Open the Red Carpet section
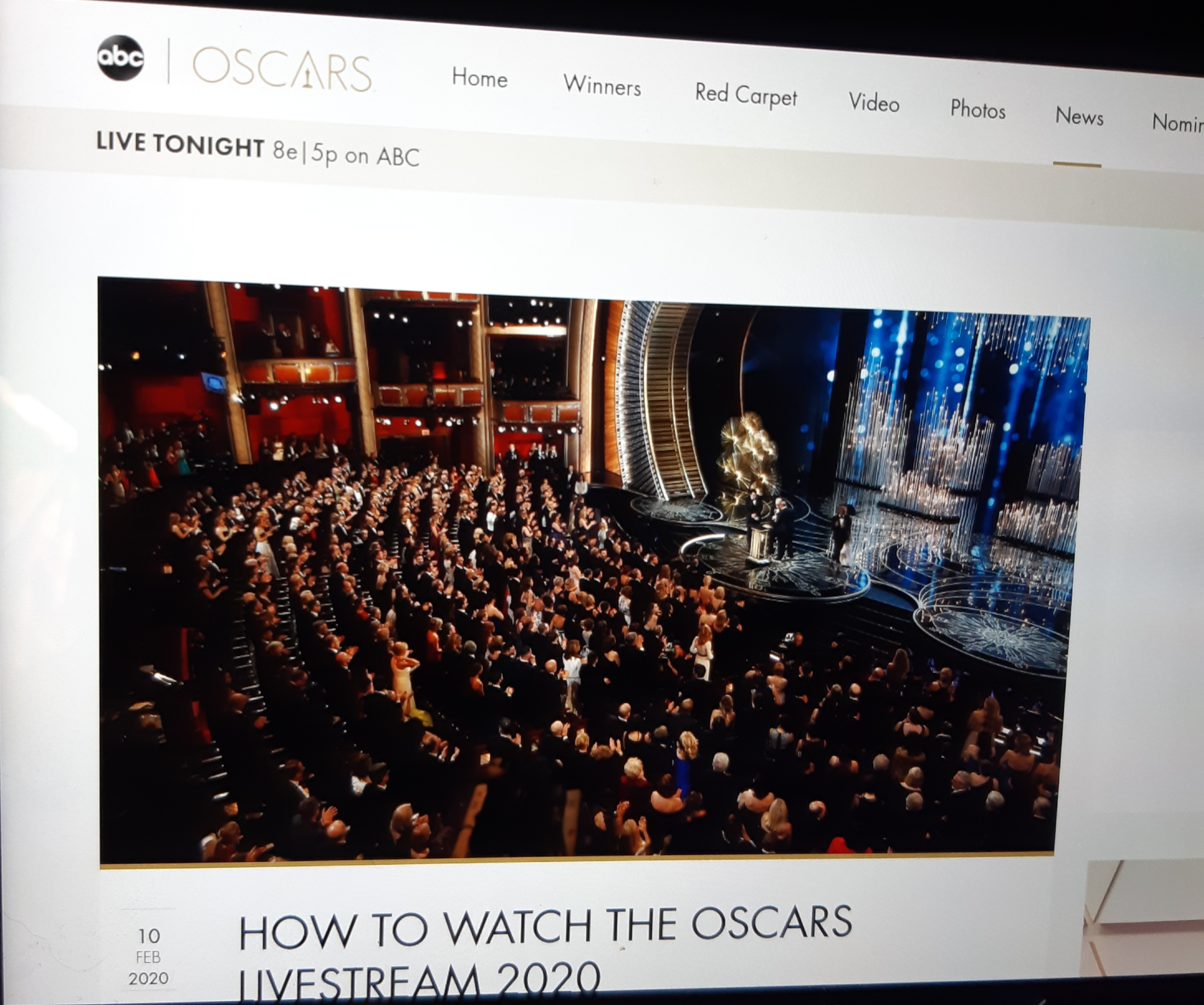The image size is (1204, 1005). [745, 95]
